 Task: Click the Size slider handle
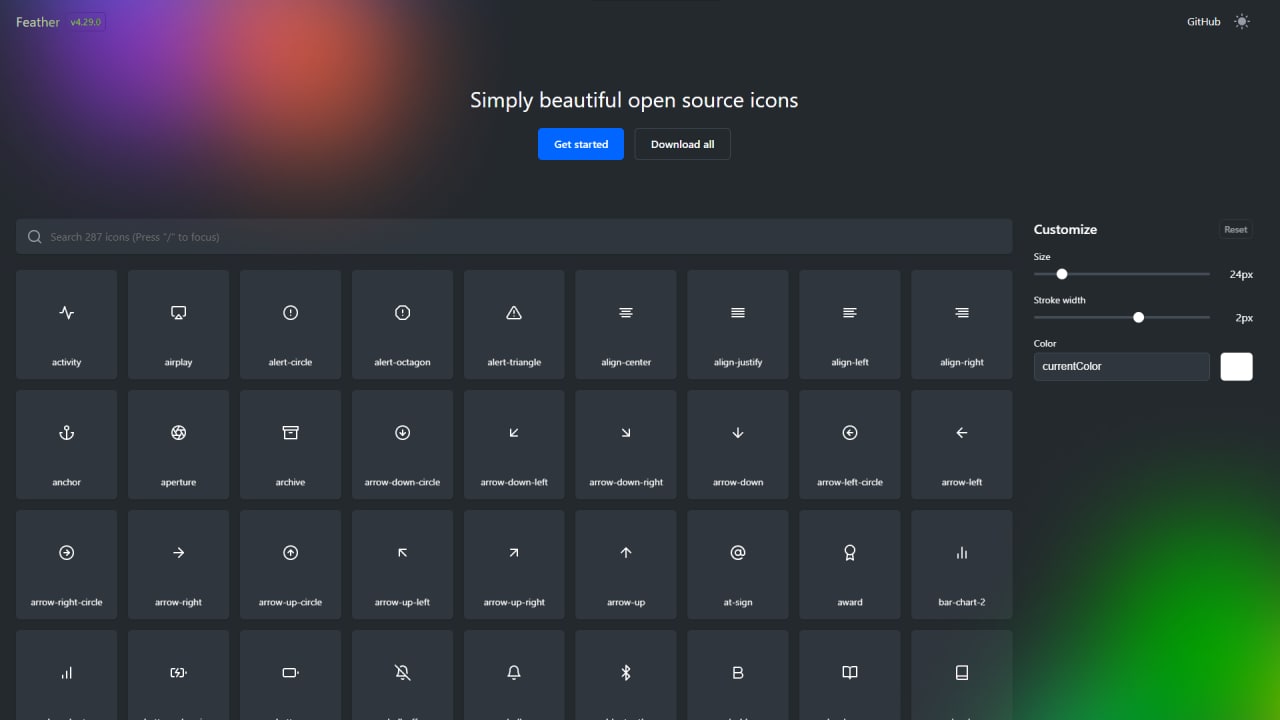point(1062,274)
